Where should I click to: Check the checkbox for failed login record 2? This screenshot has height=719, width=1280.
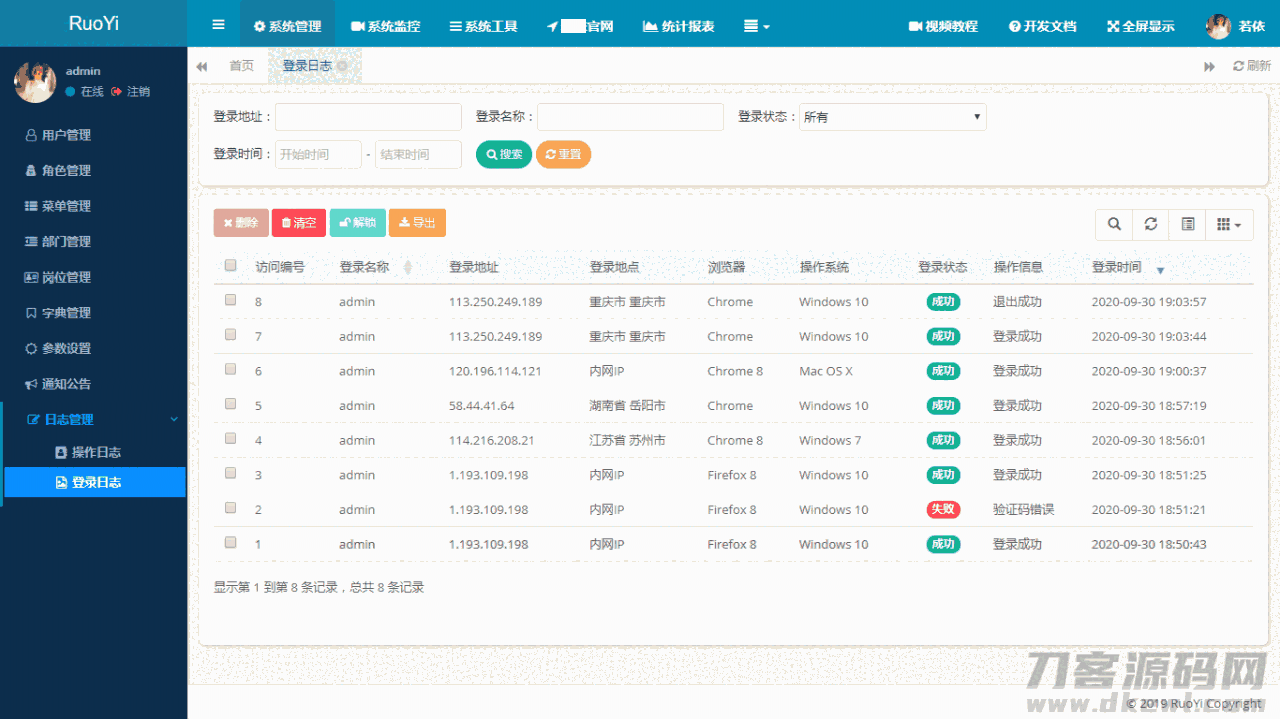(x=230, y=508)
